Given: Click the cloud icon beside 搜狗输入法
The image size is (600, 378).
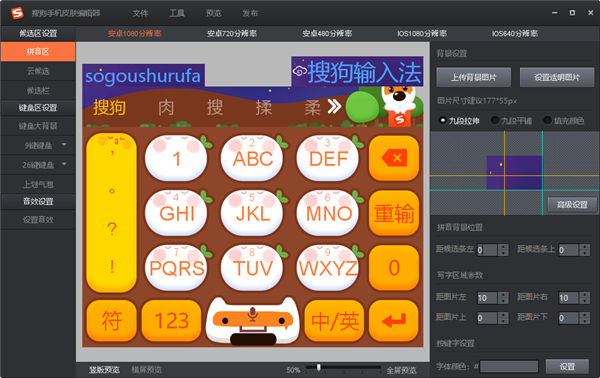Looking at the screenshot, I should [300, 71].
